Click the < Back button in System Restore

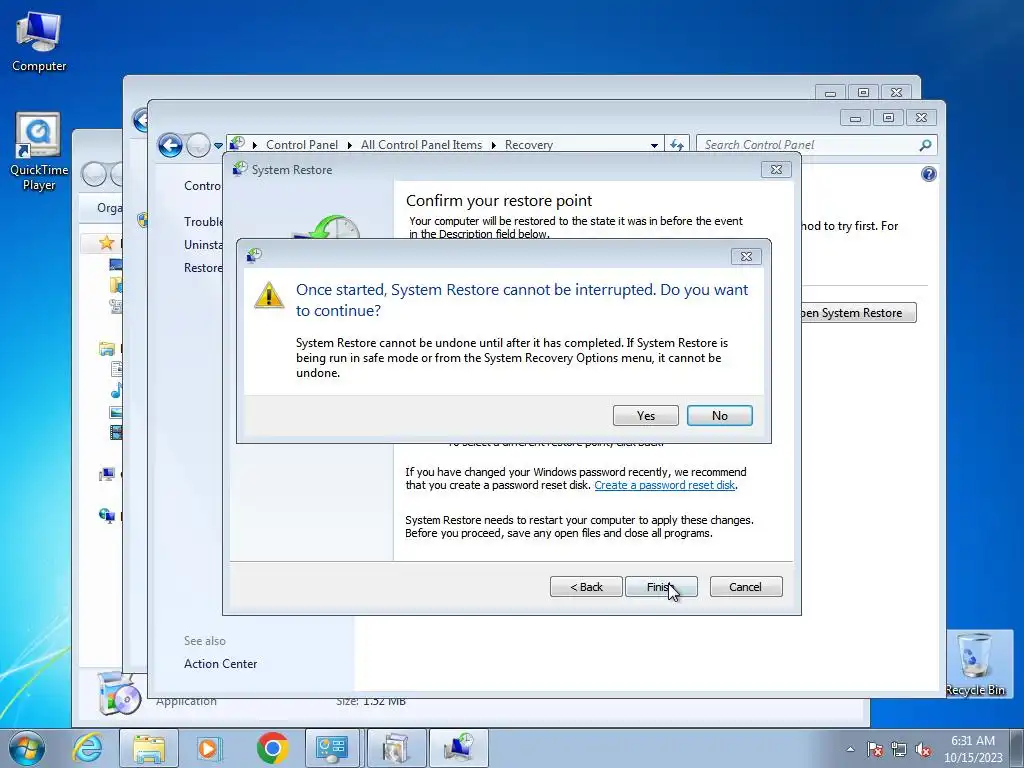pyautogui.click(x=586, y=586)
